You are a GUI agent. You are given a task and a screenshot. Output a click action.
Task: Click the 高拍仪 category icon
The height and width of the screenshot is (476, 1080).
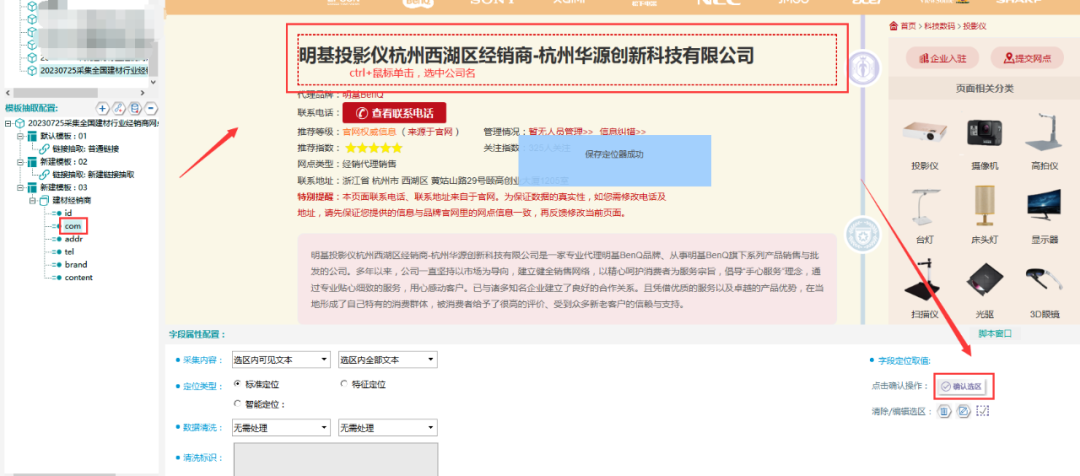1044,132
